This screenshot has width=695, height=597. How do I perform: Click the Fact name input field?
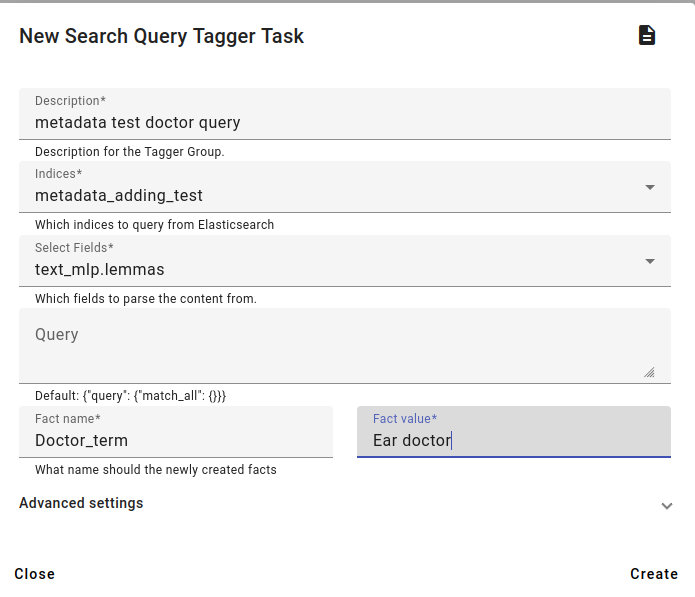[176, 432]
